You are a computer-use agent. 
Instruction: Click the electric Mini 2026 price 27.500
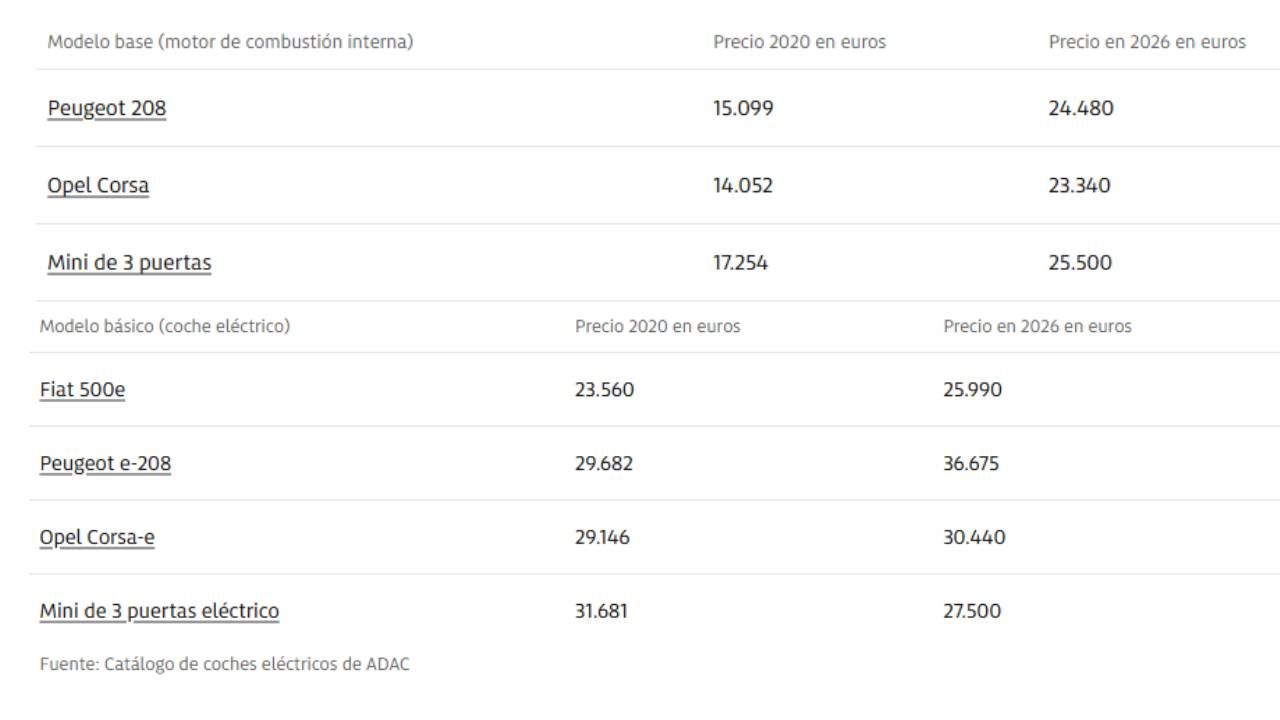point(972,610)
